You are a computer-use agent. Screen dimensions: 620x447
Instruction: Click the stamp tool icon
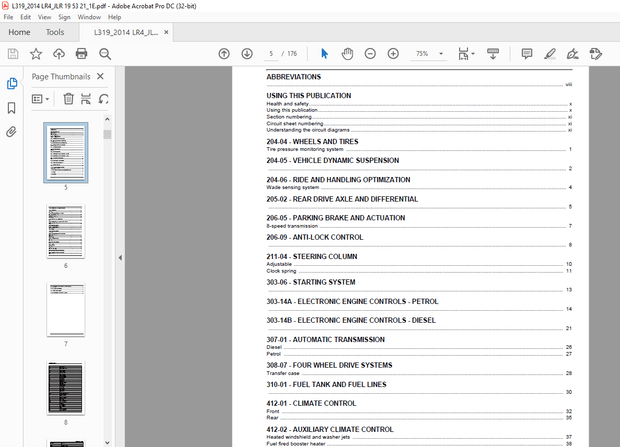click(595, 54)
